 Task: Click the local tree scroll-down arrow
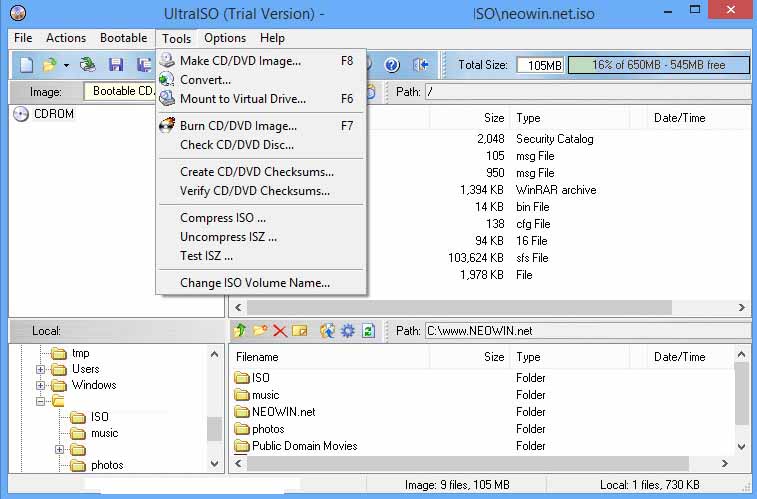[215, 464]
